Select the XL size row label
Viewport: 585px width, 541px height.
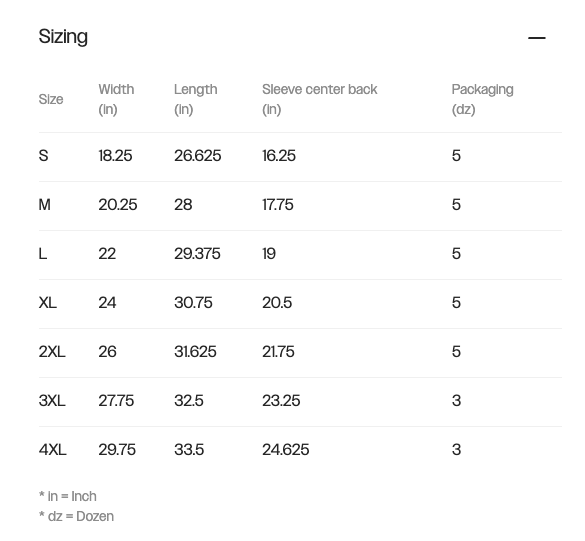click(47, 303)
